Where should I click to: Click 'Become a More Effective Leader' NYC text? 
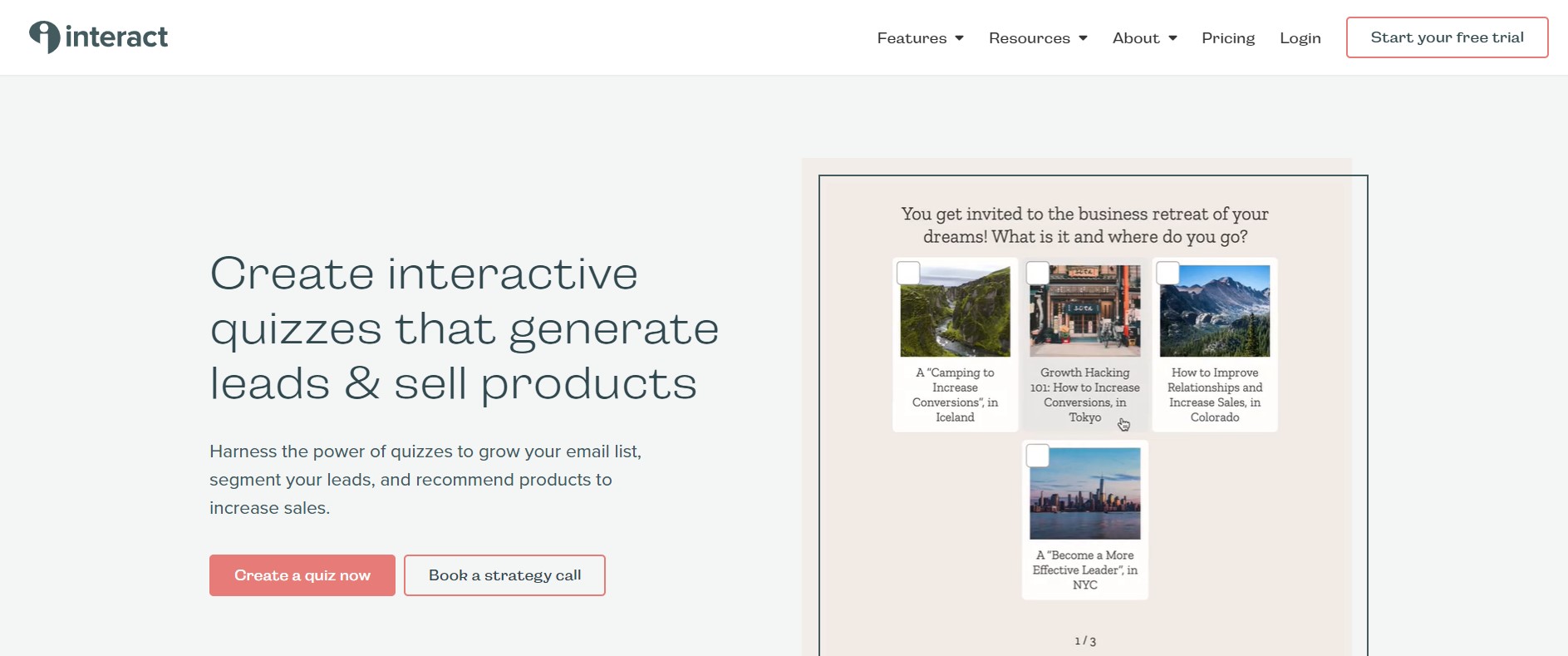[1085, 570]
